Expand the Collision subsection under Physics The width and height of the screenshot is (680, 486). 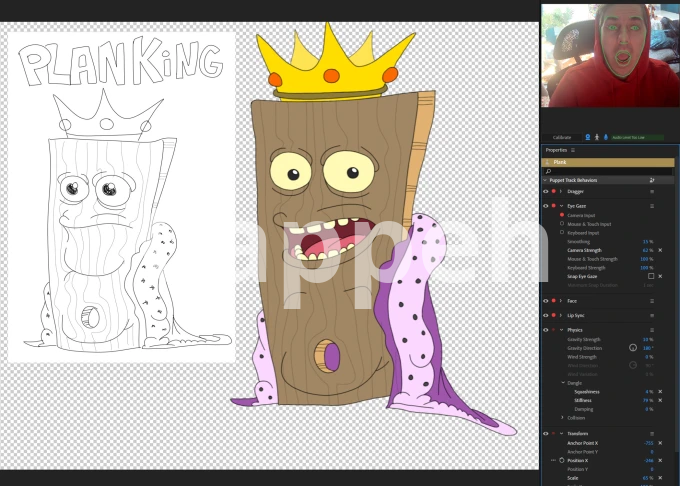(562, 418)
